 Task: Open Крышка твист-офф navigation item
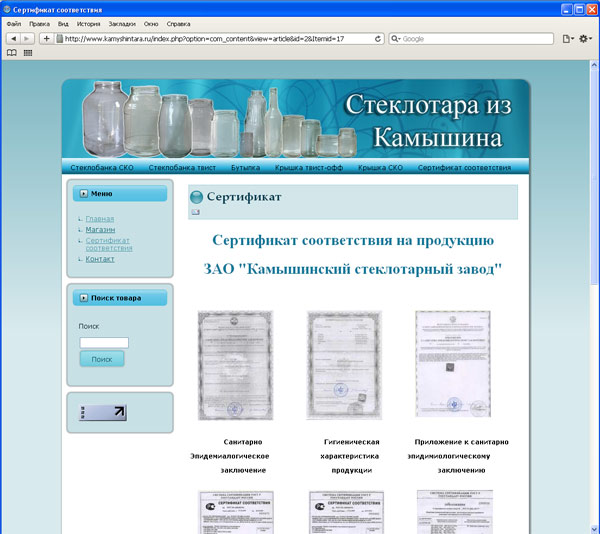pyautogui.click(x=309, y=168)
